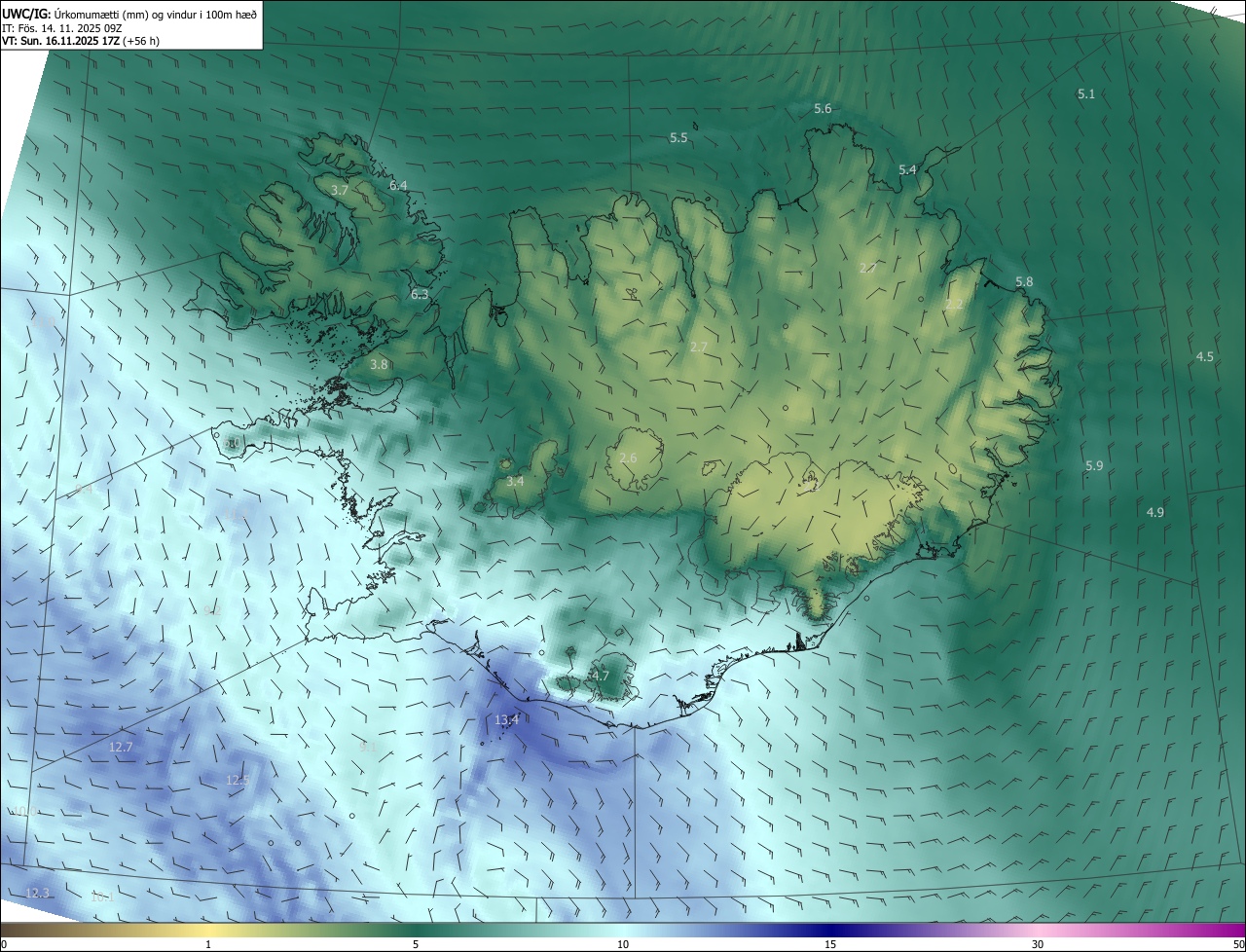The height and width of the screenshot is (952, 1246).
Task: Click the 13.4 value on south coast
Action: tap(506, 720)
